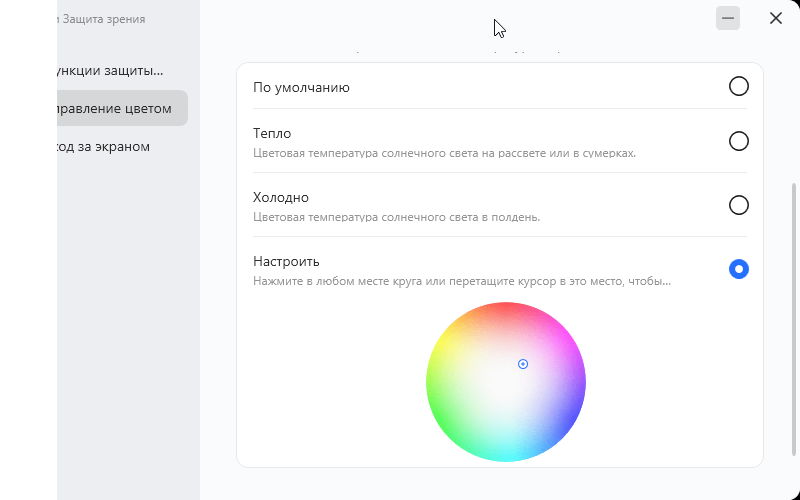Click the "По умолчанию" option label
Screen dimensions: 800x500
(301, 87)
